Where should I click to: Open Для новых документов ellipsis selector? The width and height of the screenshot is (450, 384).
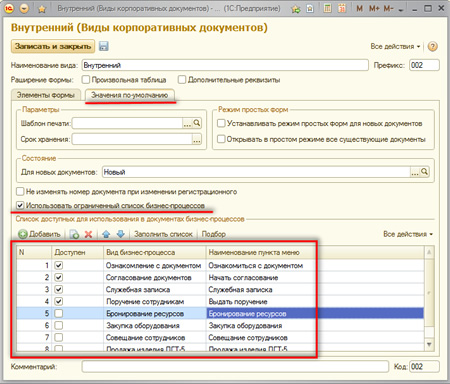(x=415, y=172)
